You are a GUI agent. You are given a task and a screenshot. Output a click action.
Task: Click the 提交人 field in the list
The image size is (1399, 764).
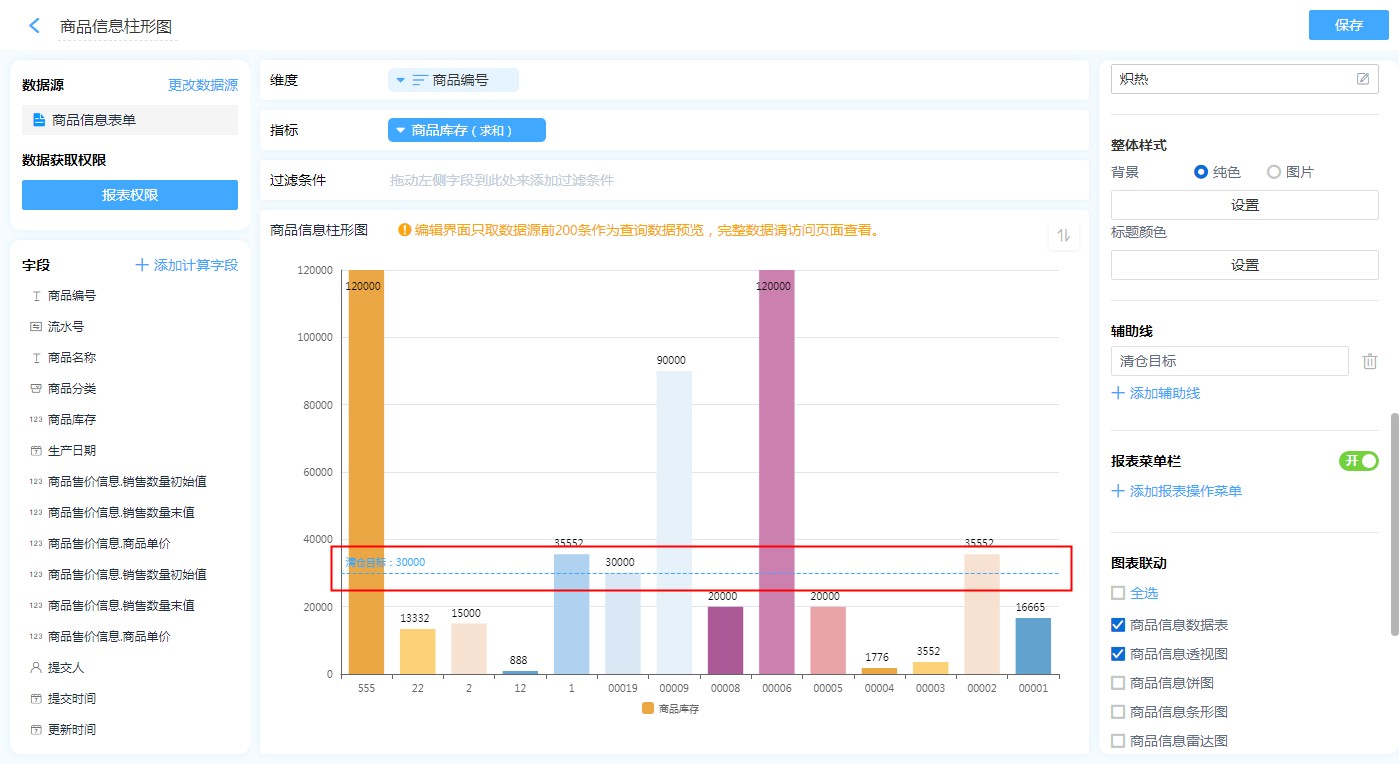[68, 667]
